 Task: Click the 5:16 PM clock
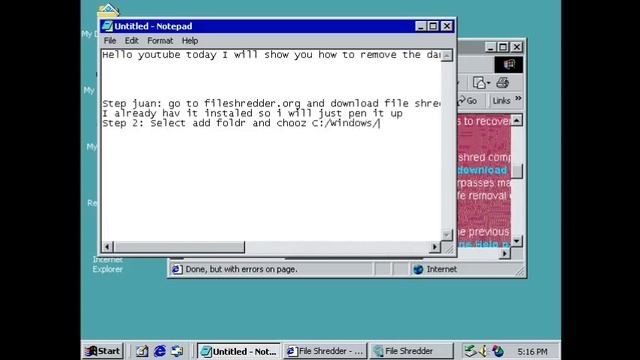tap(532, 351)
